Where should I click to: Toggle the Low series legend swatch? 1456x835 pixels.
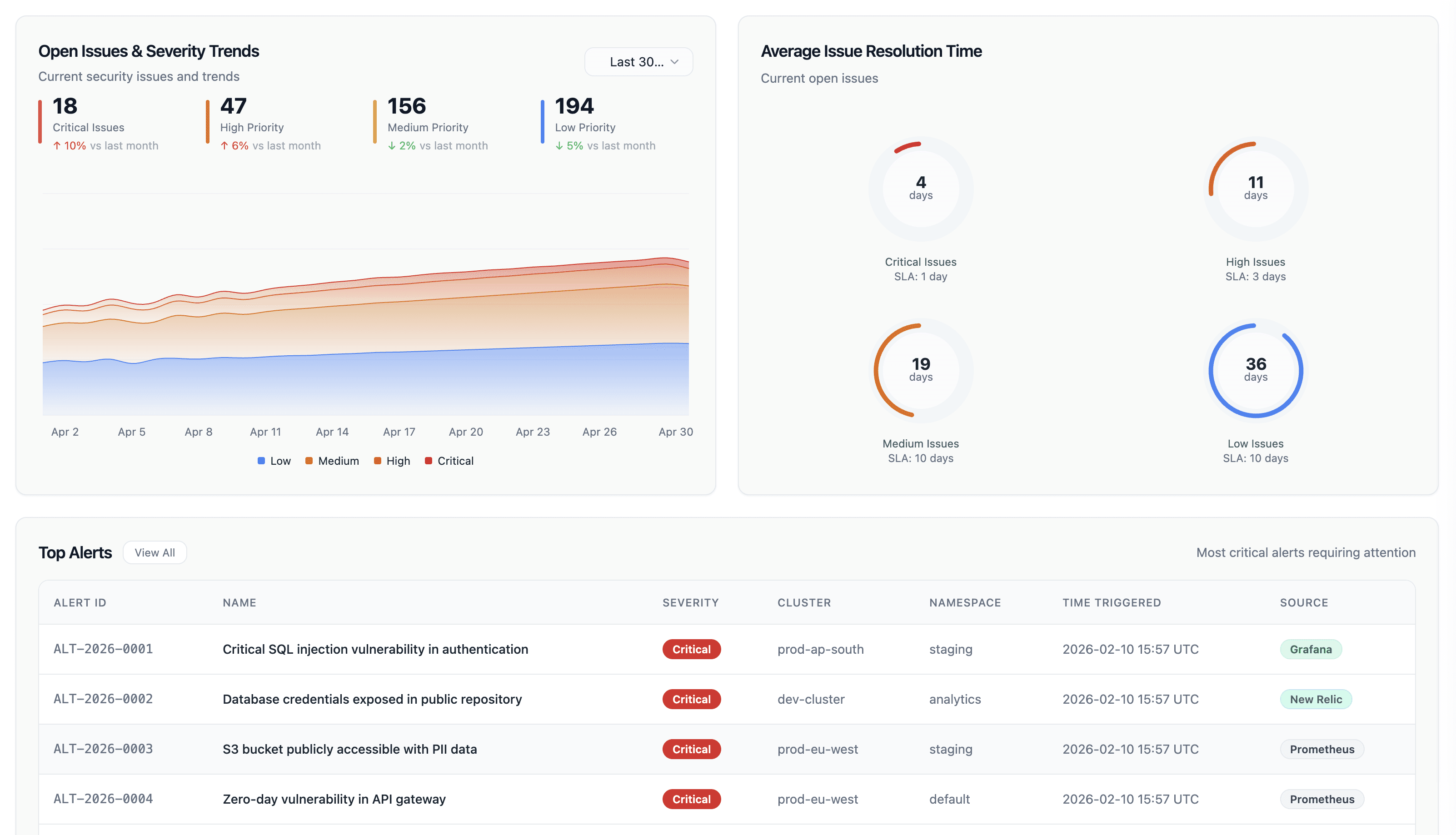click(x=262, y=461)
